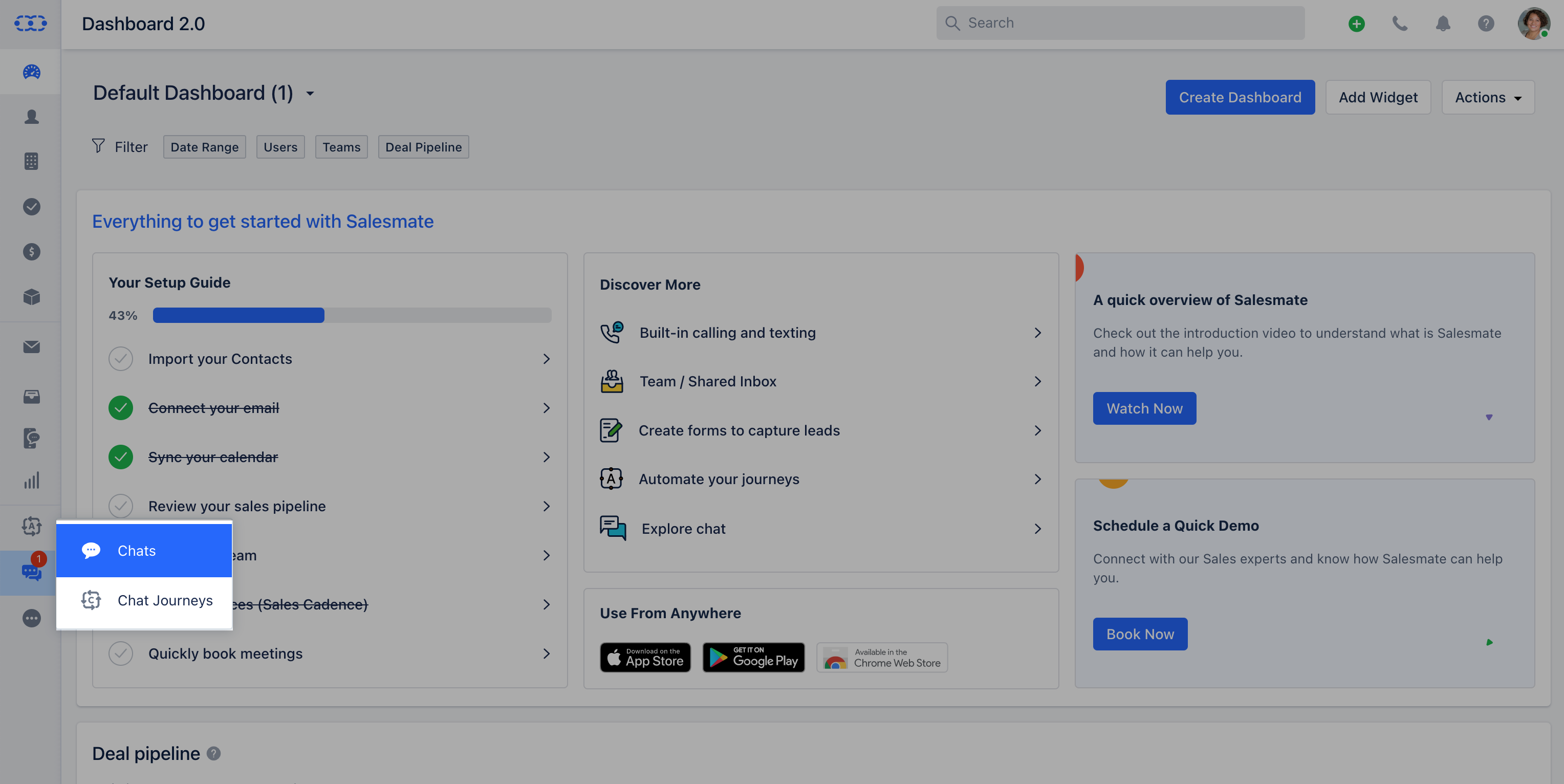The width and height of the screenshot is (1564, 784).
Task: Open Download on the App Store badge
Action: [x=645, y=657]
